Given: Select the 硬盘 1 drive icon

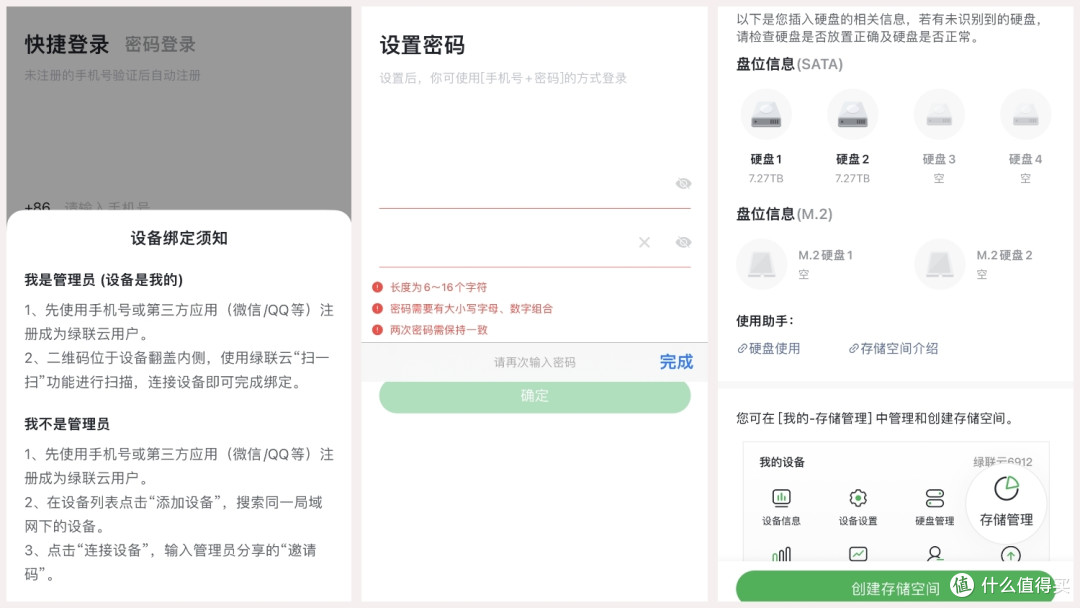Looking at the screenshot, I should 766,115.
